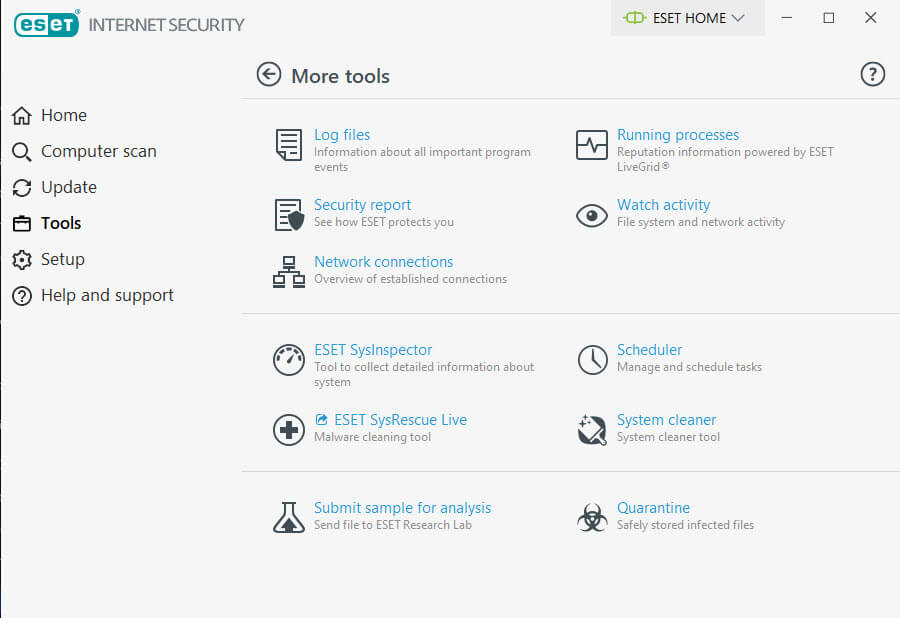Go to Home in the sidebar
Viewport: 900px width, 618px height.
point(64,115)
